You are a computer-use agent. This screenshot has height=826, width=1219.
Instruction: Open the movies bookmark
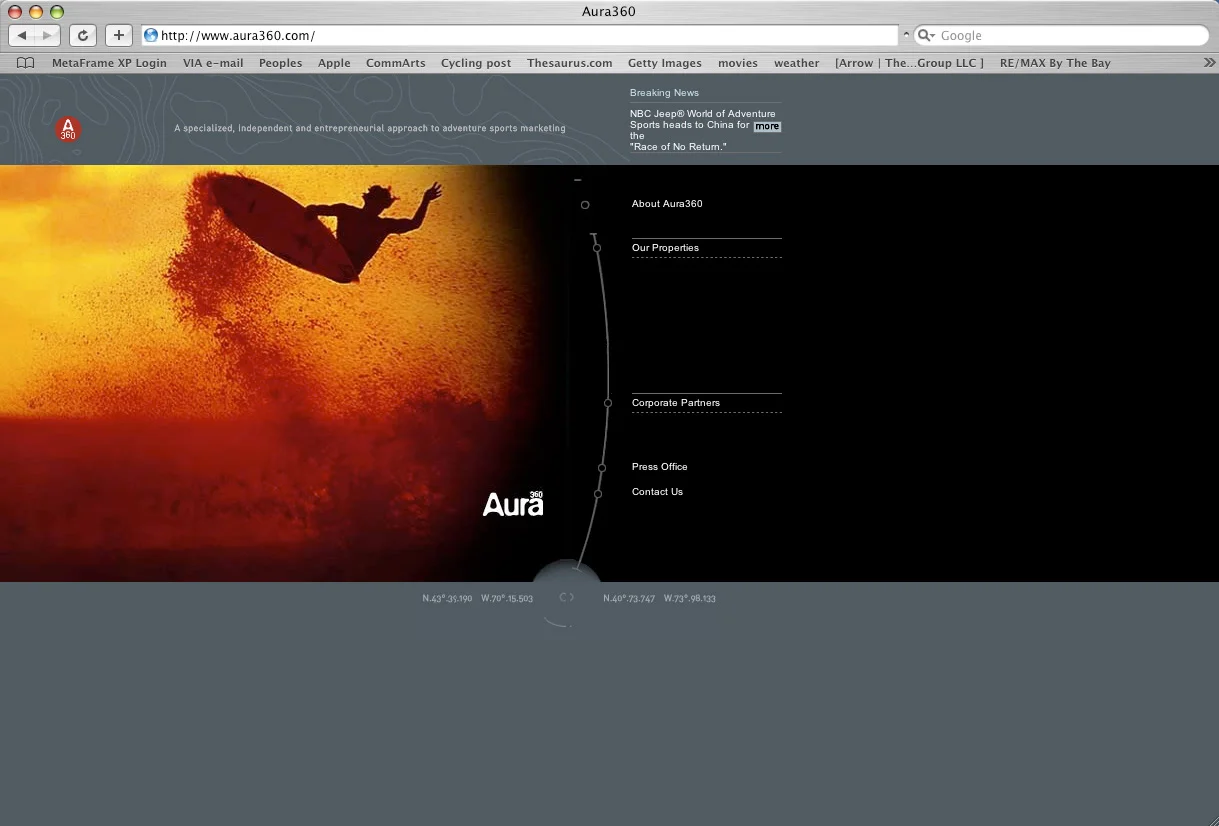[738, 63]
